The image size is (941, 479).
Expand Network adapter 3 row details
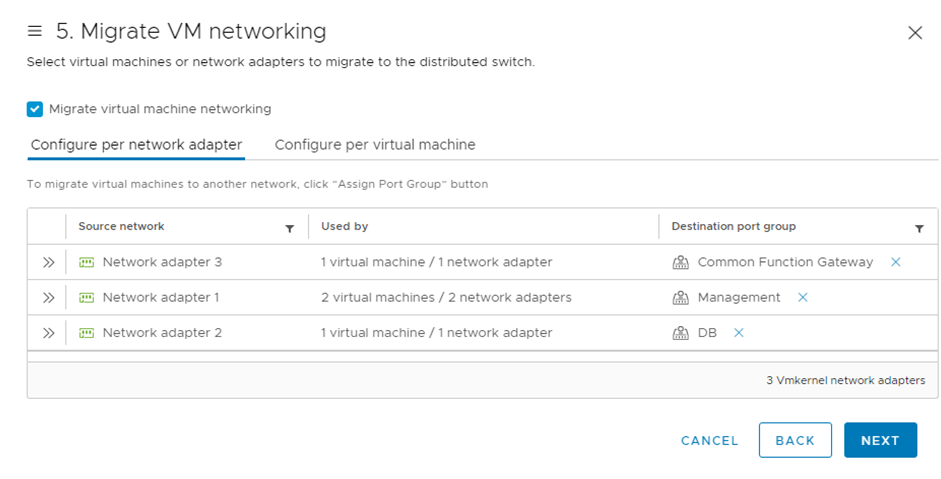[x=48, y=262]
